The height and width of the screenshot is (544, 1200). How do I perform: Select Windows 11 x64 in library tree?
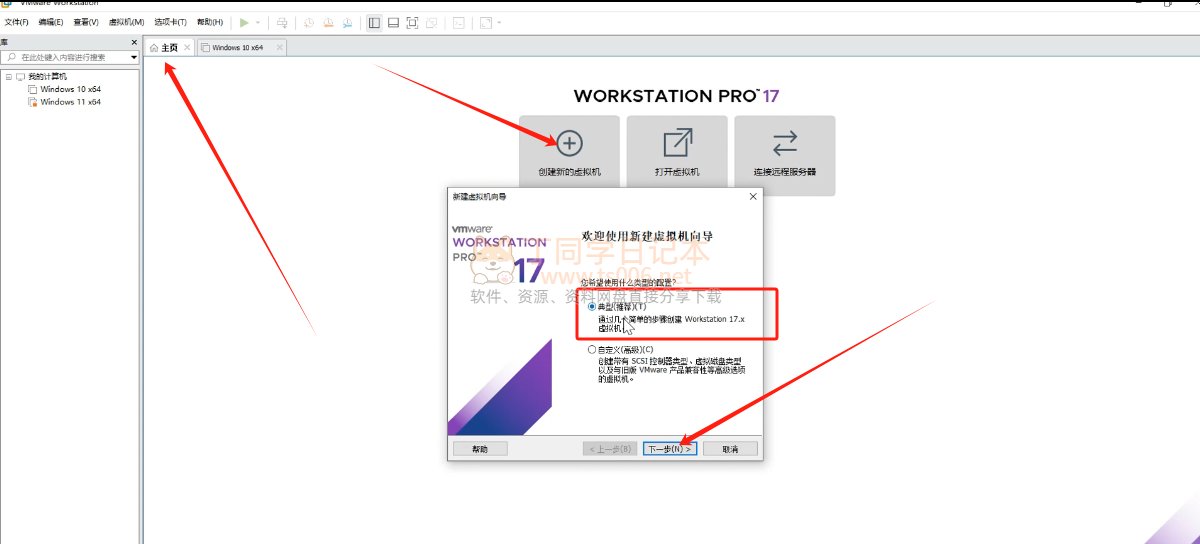70,102
